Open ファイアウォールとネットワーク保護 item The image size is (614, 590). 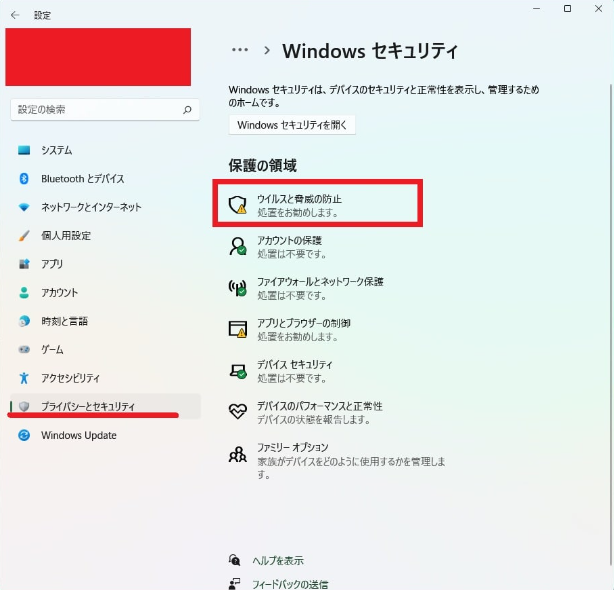coord(306,288)
